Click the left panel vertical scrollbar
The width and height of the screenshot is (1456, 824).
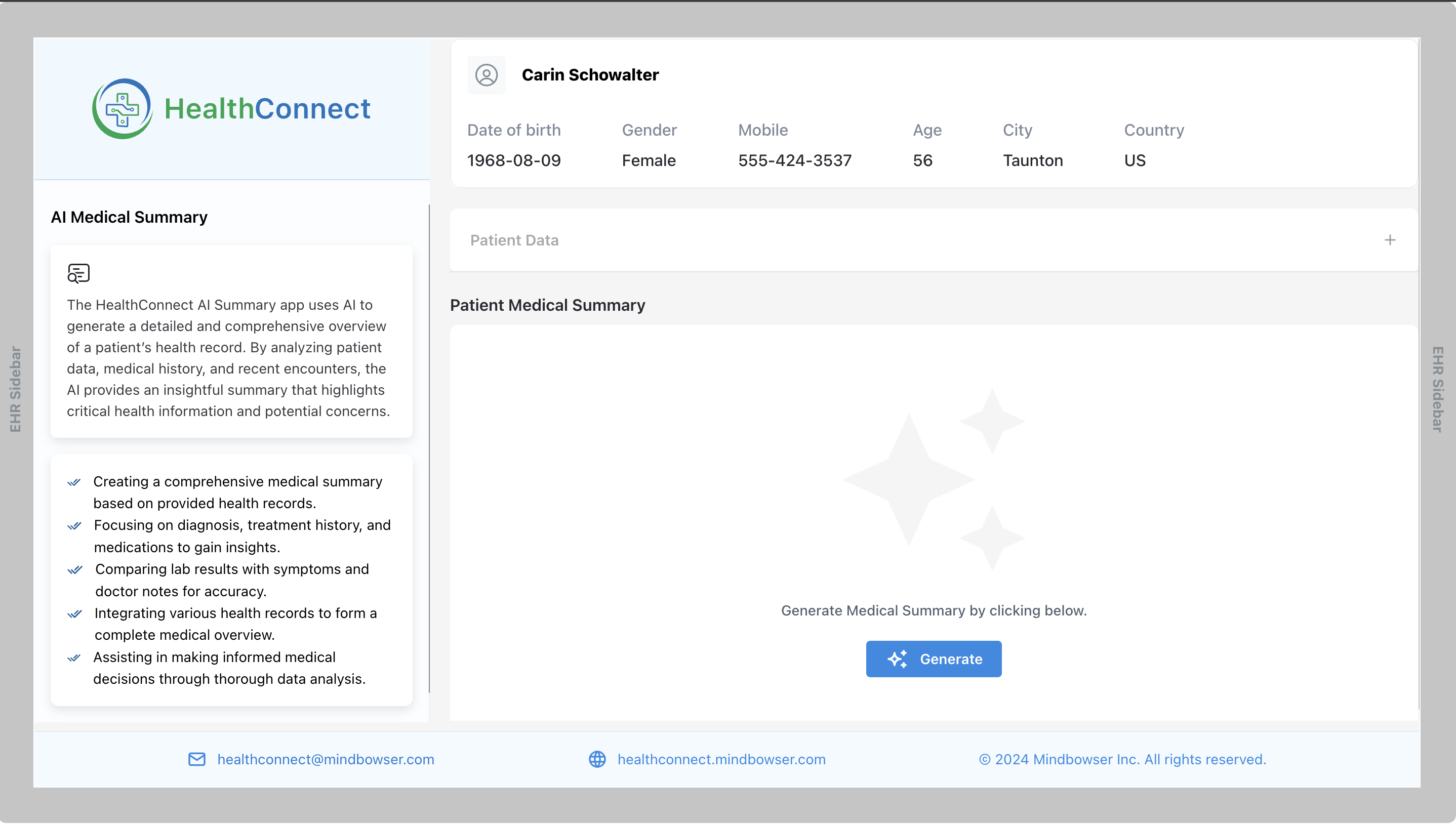pyautogui.click(x=429, y=448)
